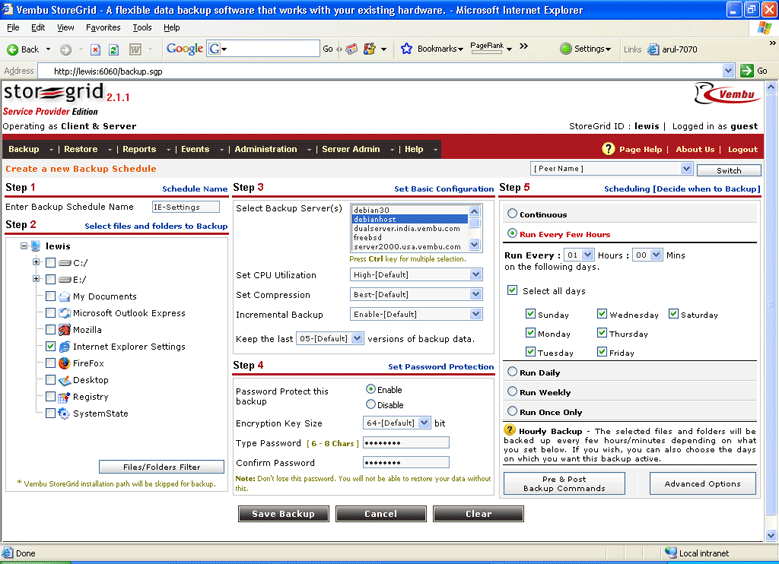Viewport: 779px width, 564px height.
Task: Click the page vertical scrollbar down arrow
Action: 771,535
